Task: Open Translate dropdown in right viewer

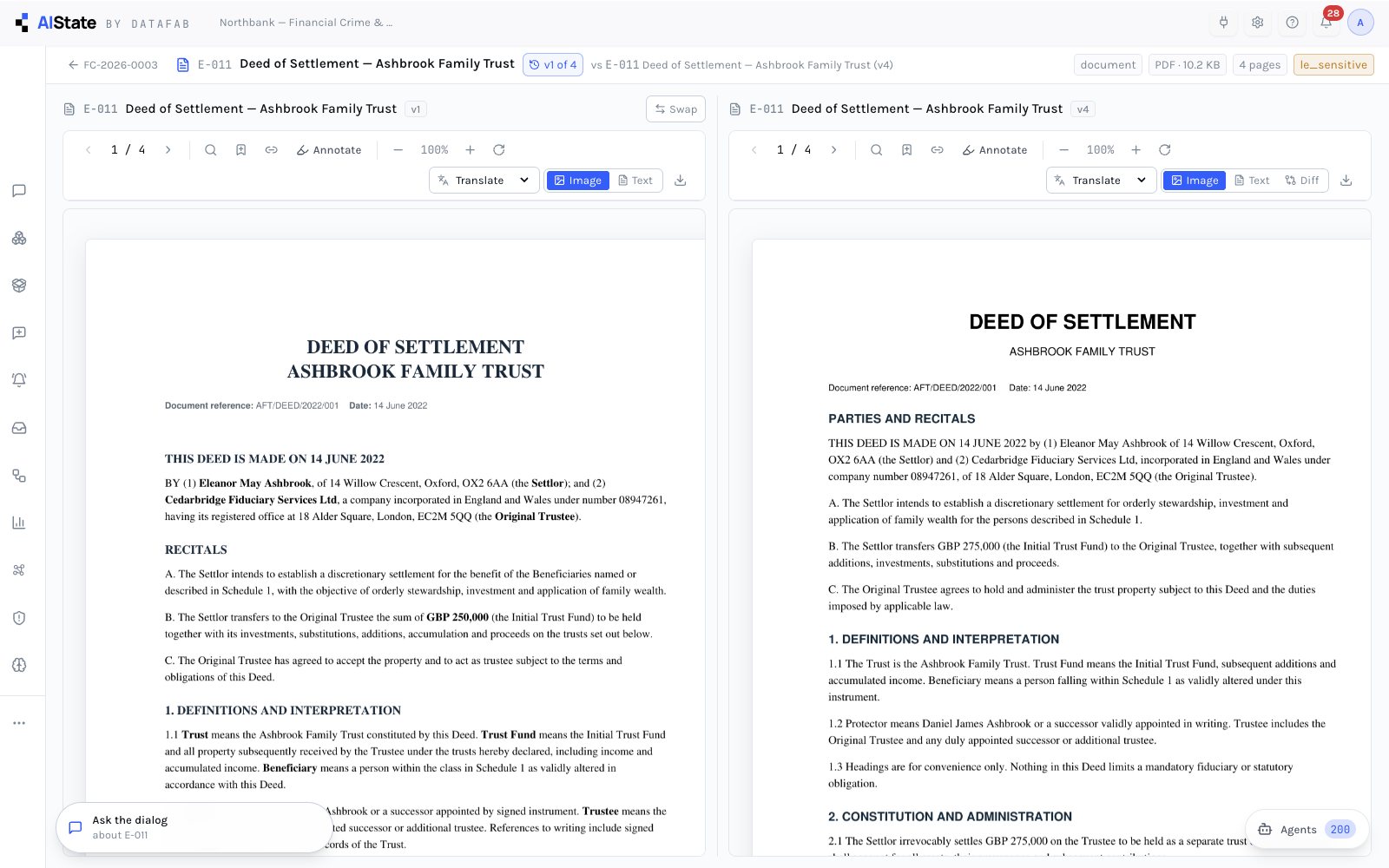Action: click(x=1101, y=181)
